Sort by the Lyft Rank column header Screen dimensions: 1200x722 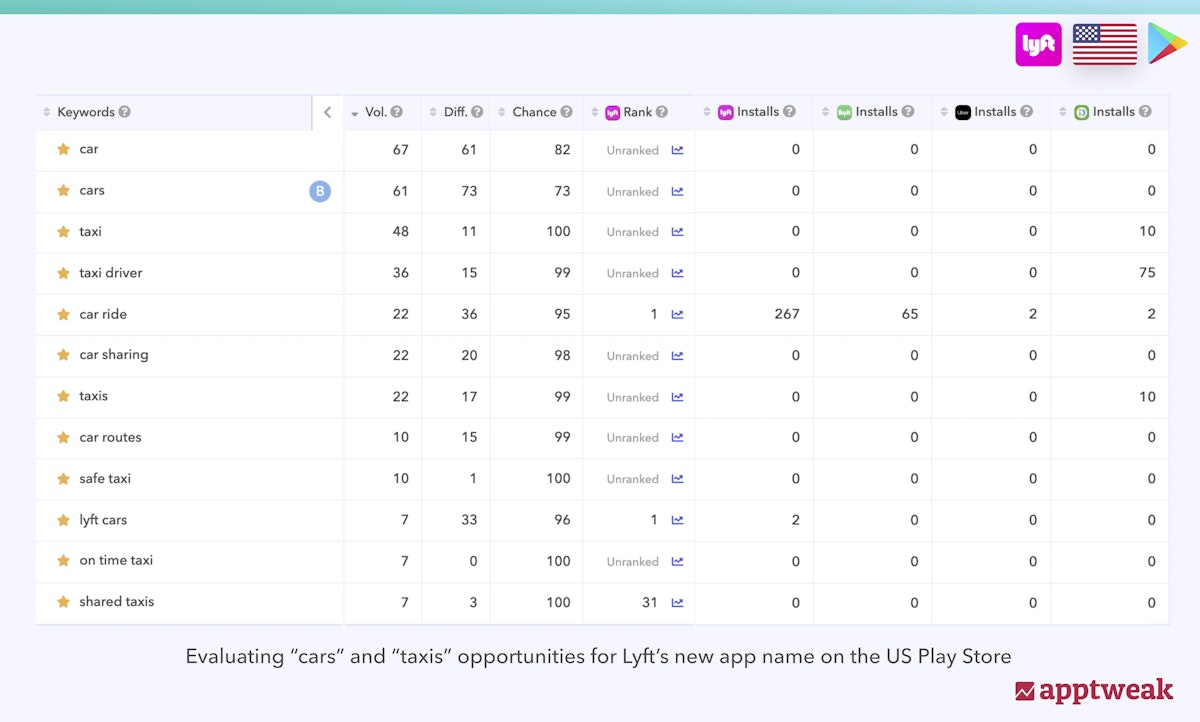coord(637,112)
